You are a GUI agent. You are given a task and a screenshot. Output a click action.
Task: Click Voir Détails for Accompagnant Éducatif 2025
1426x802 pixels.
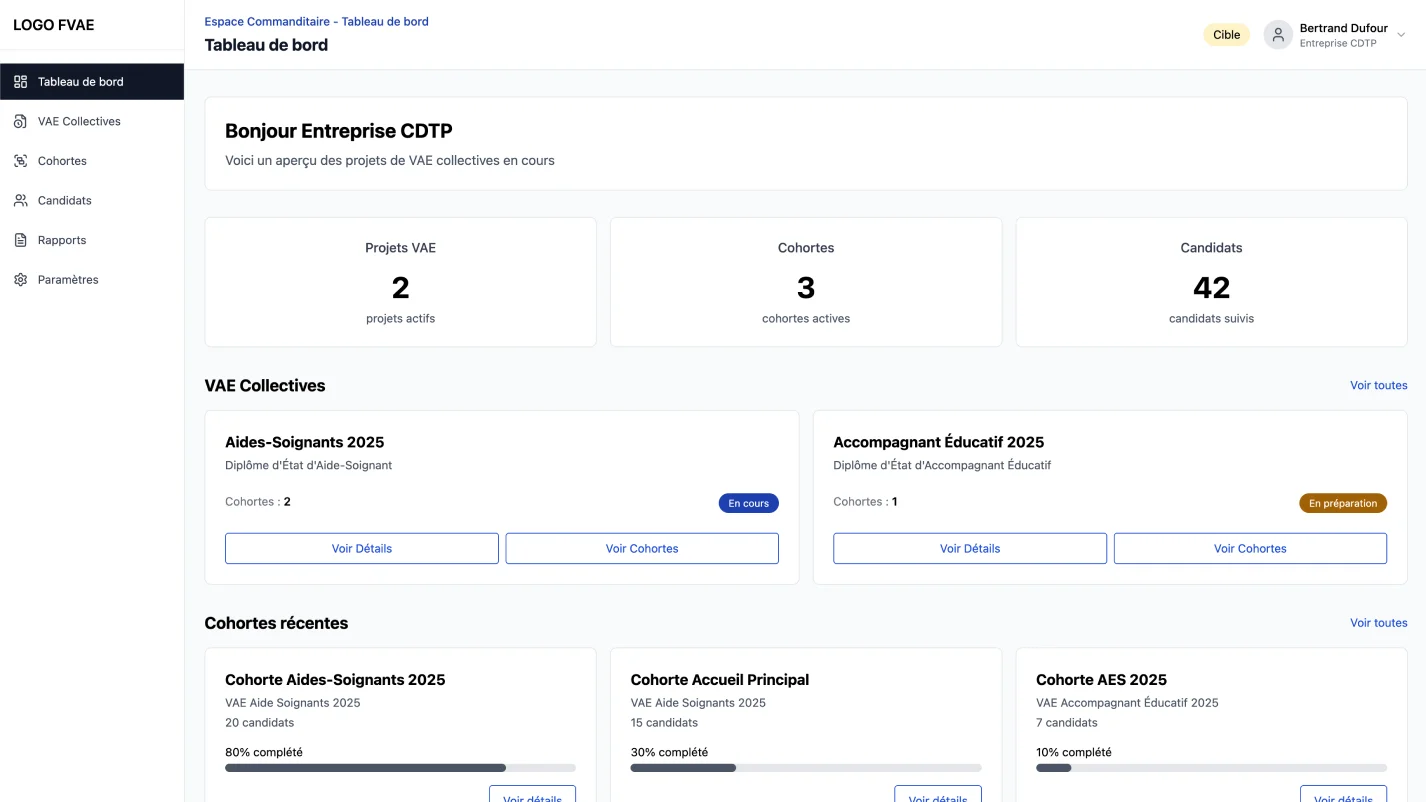[x=969, y=548]
